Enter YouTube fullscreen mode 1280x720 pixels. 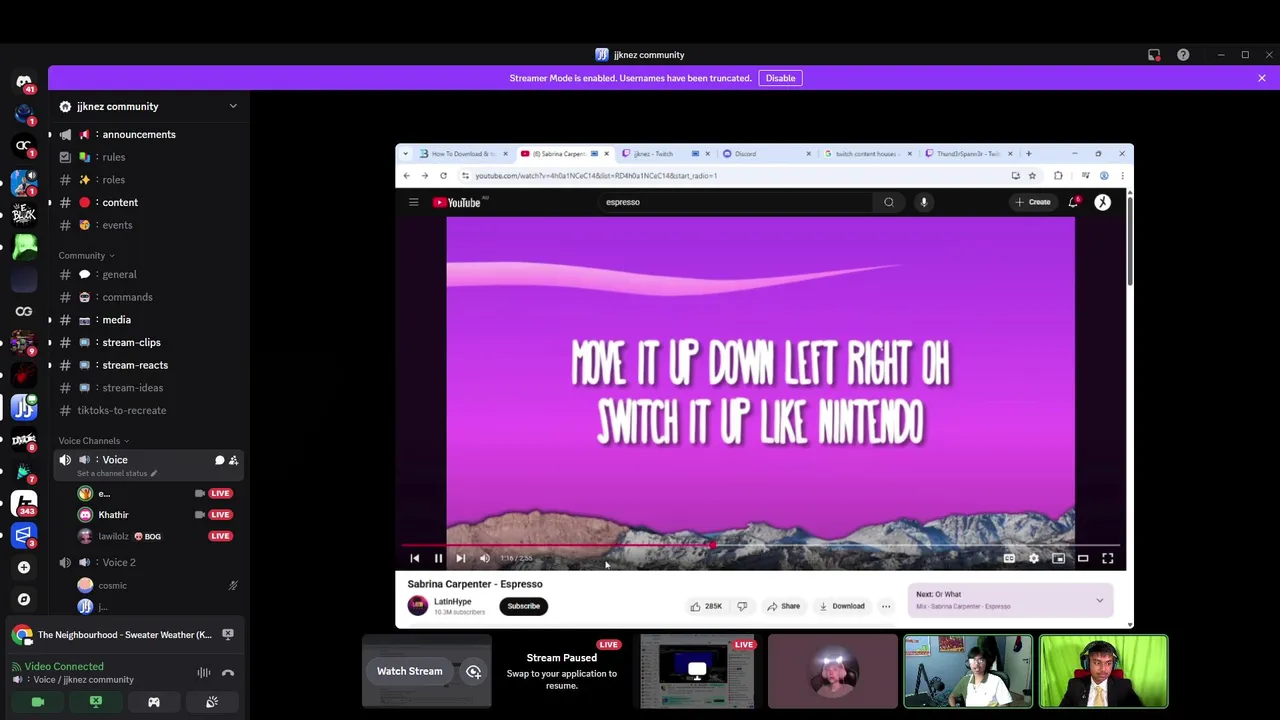1108,558
